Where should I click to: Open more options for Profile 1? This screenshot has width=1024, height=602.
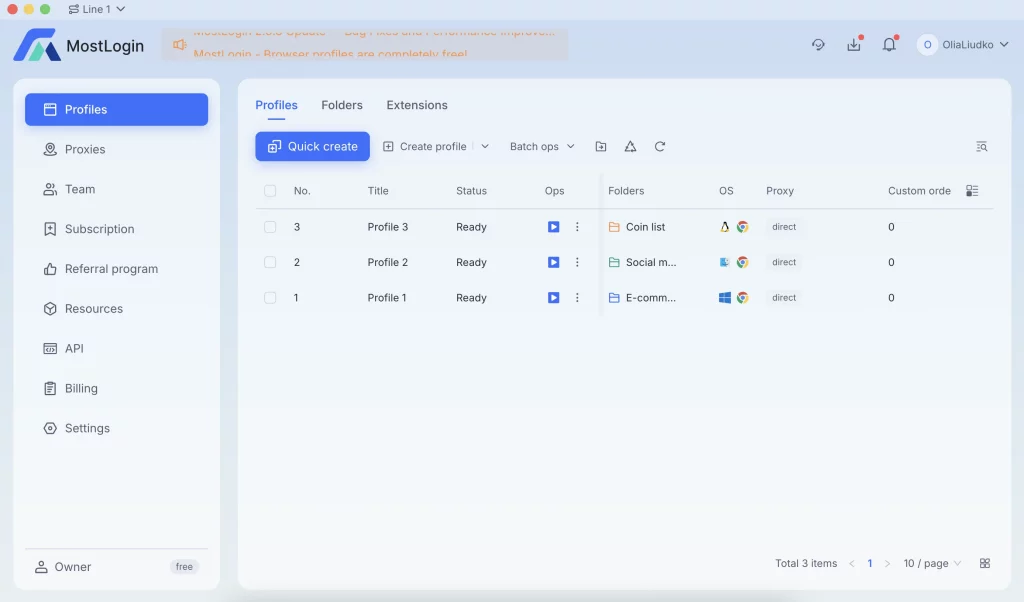(x=577, y=297)
